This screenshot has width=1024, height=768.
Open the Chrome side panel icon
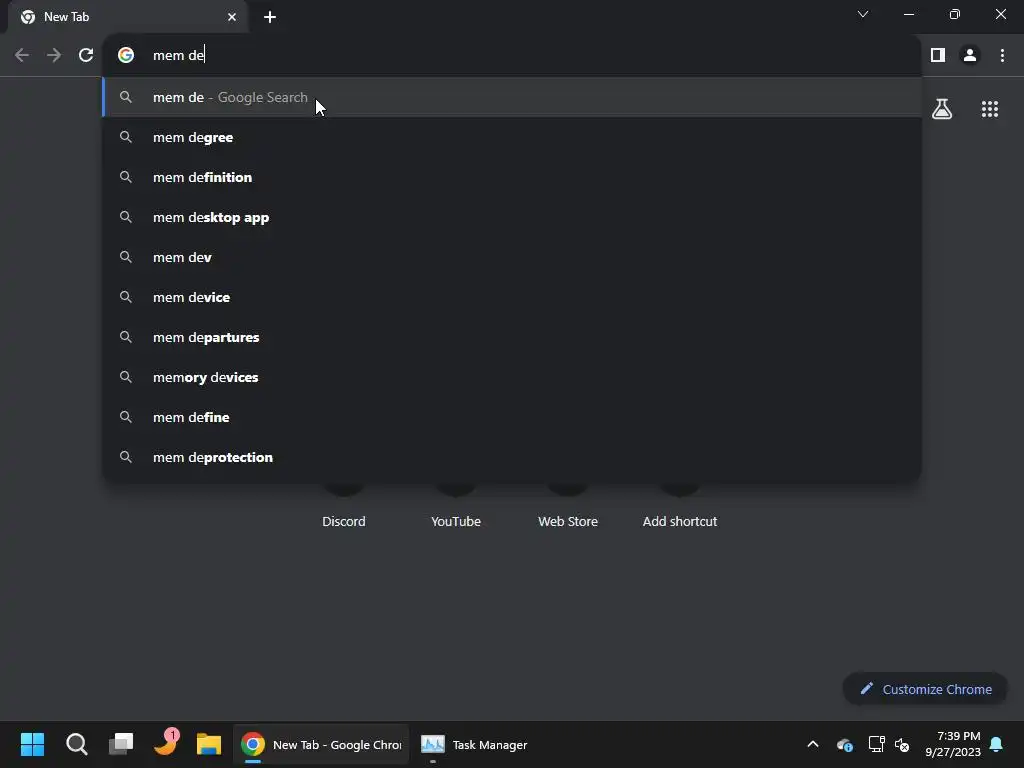click(x=938, y=56)
